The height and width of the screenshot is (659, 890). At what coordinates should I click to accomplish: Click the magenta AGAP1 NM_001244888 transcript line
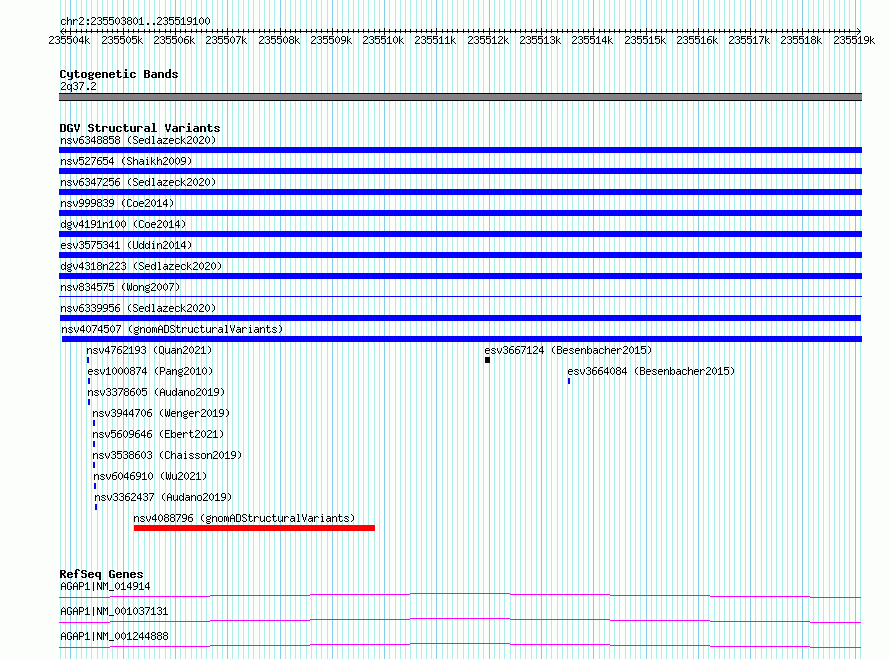(460, 645)
